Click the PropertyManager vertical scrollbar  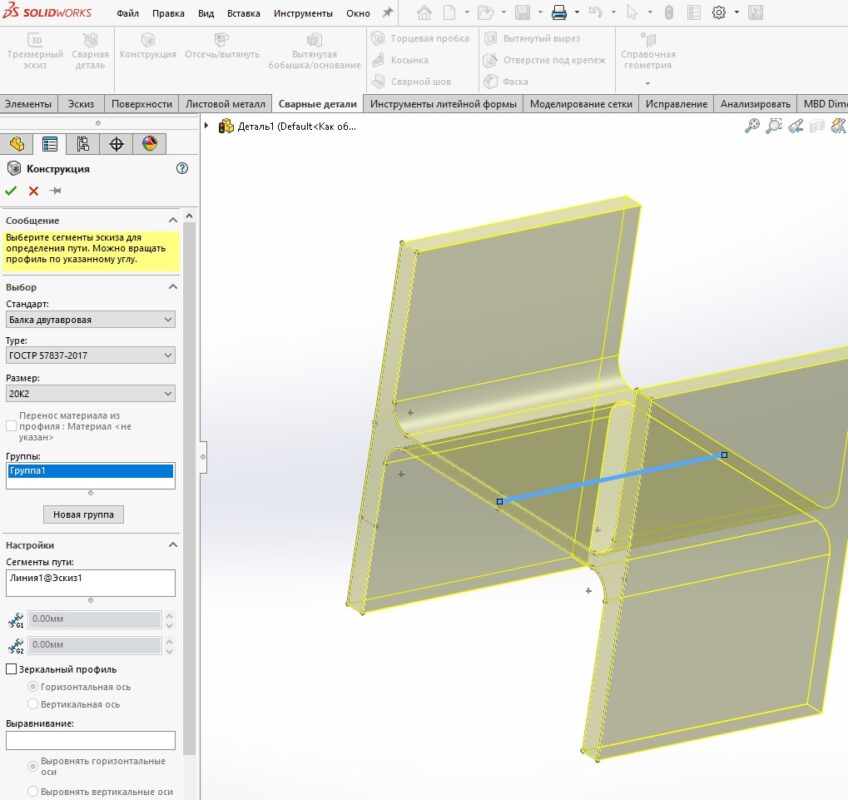tap(189, 487)
